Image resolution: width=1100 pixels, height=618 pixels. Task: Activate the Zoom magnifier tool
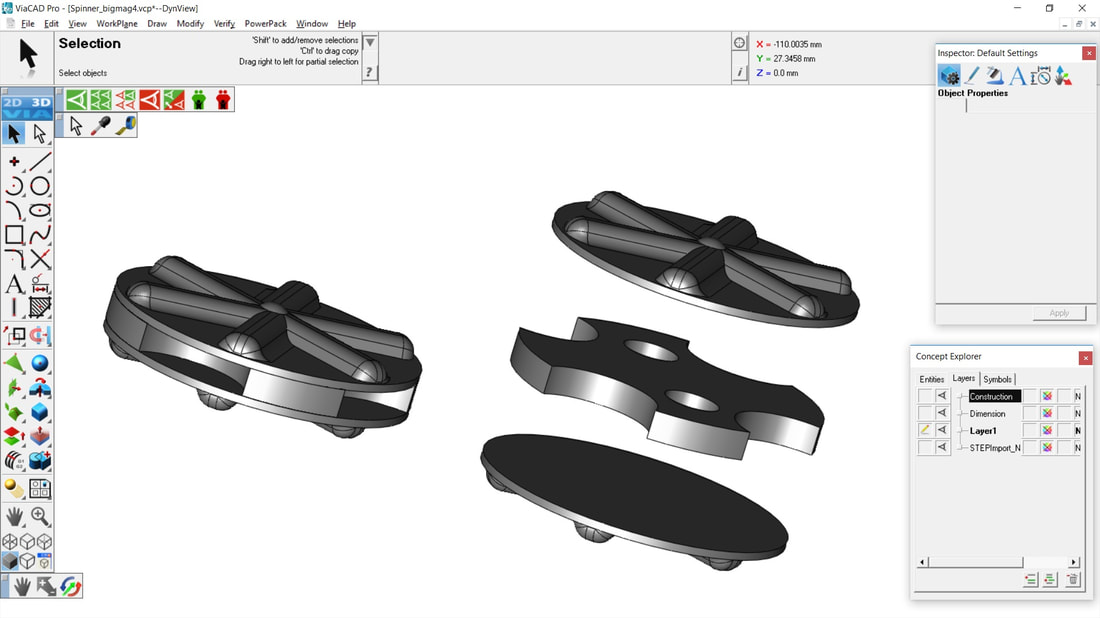[x=40, y=516]
